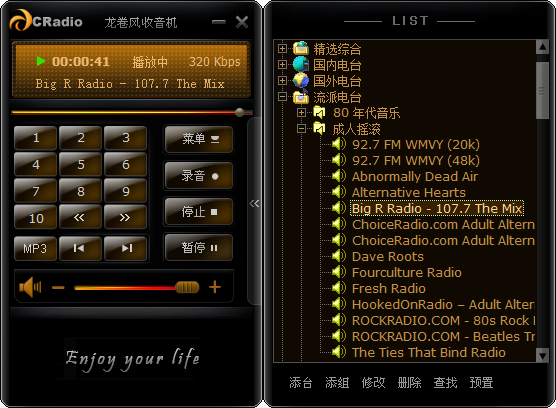This screenshot has height=408, width=556.
Task: Click the 80 年代音乐 music folder icon
Action: 319,113
